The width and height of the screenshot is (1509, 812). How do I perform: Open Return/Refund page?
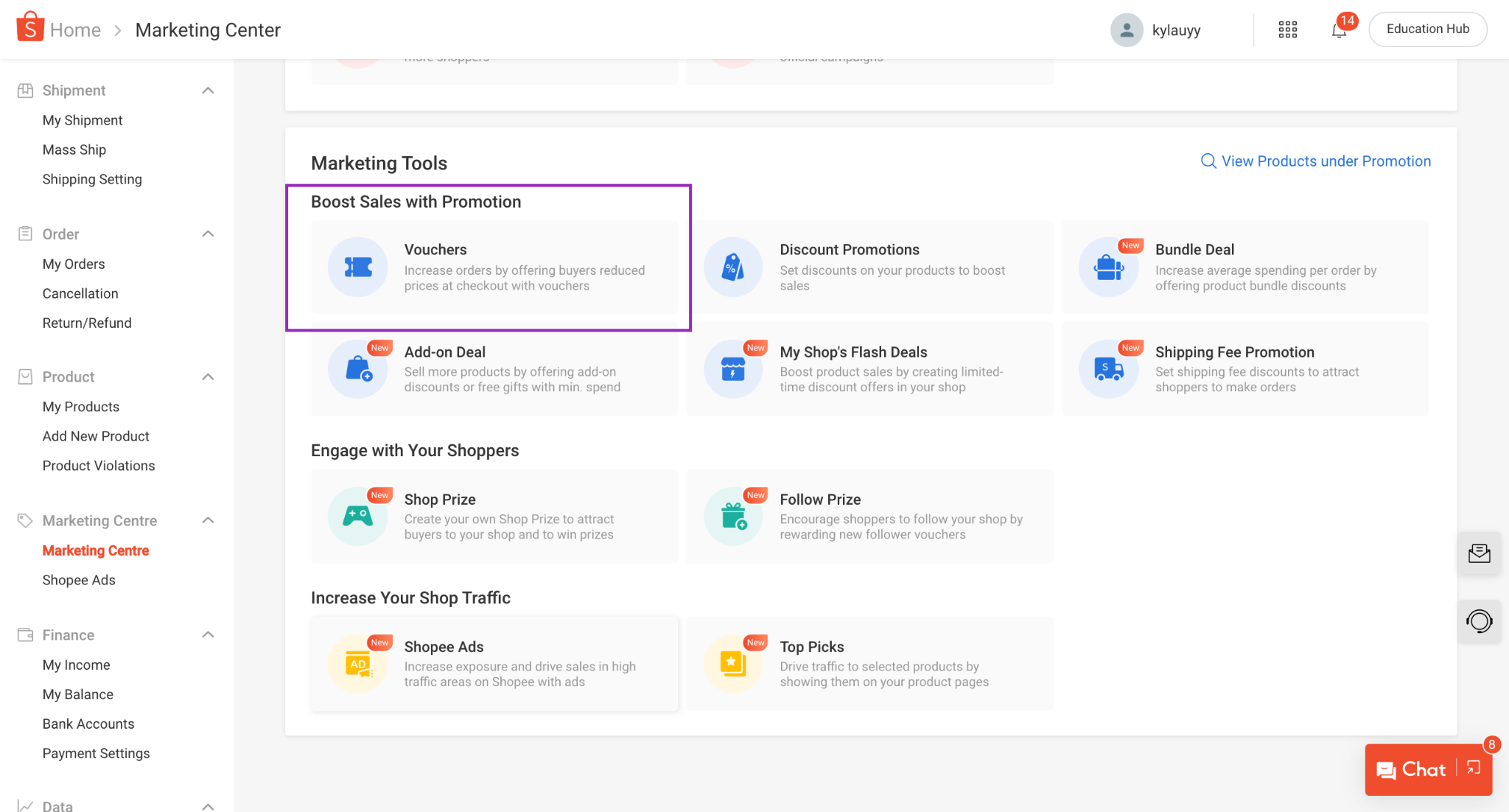(87, 323)
